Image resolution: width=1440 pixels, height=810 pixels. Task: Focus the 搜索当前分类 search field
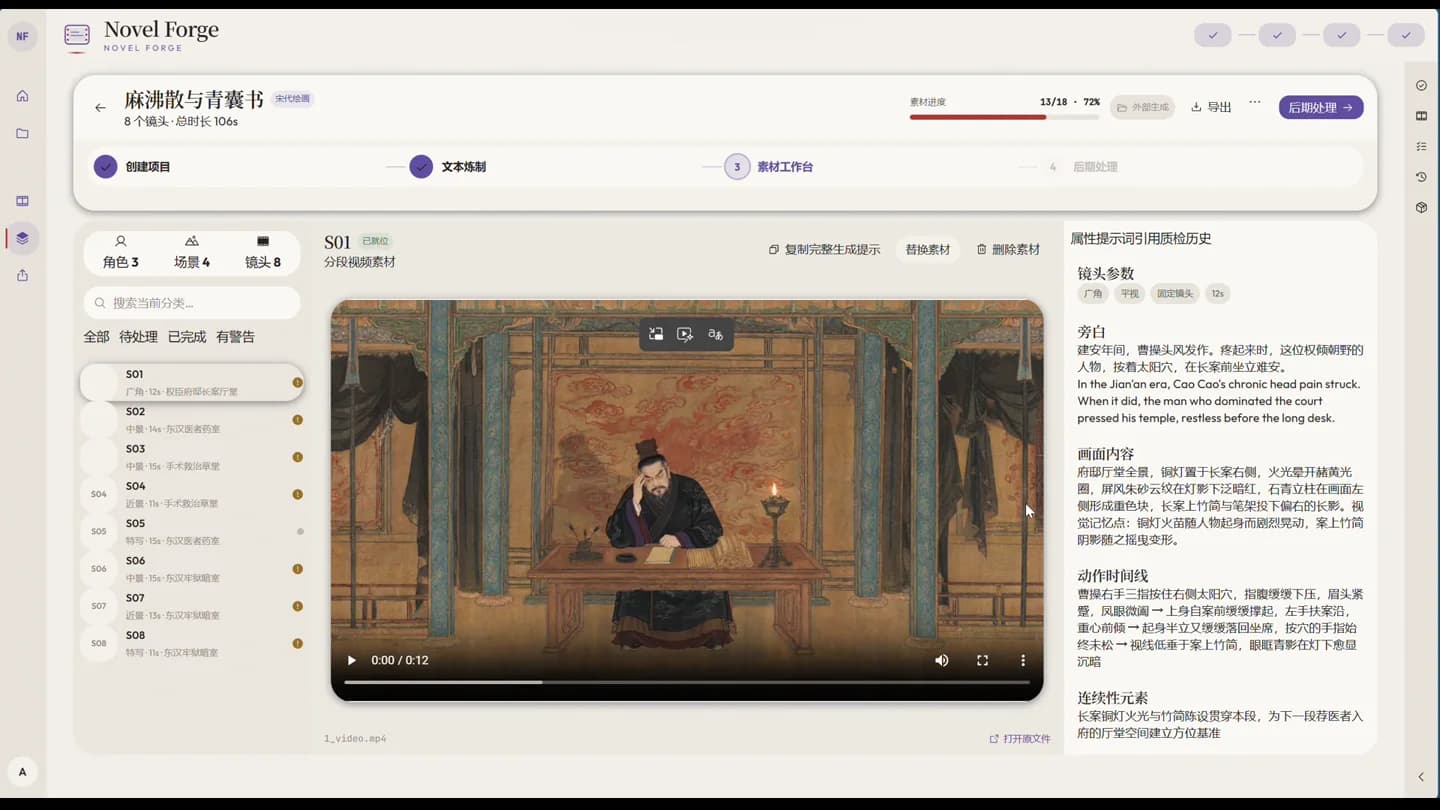pos(192,303)
